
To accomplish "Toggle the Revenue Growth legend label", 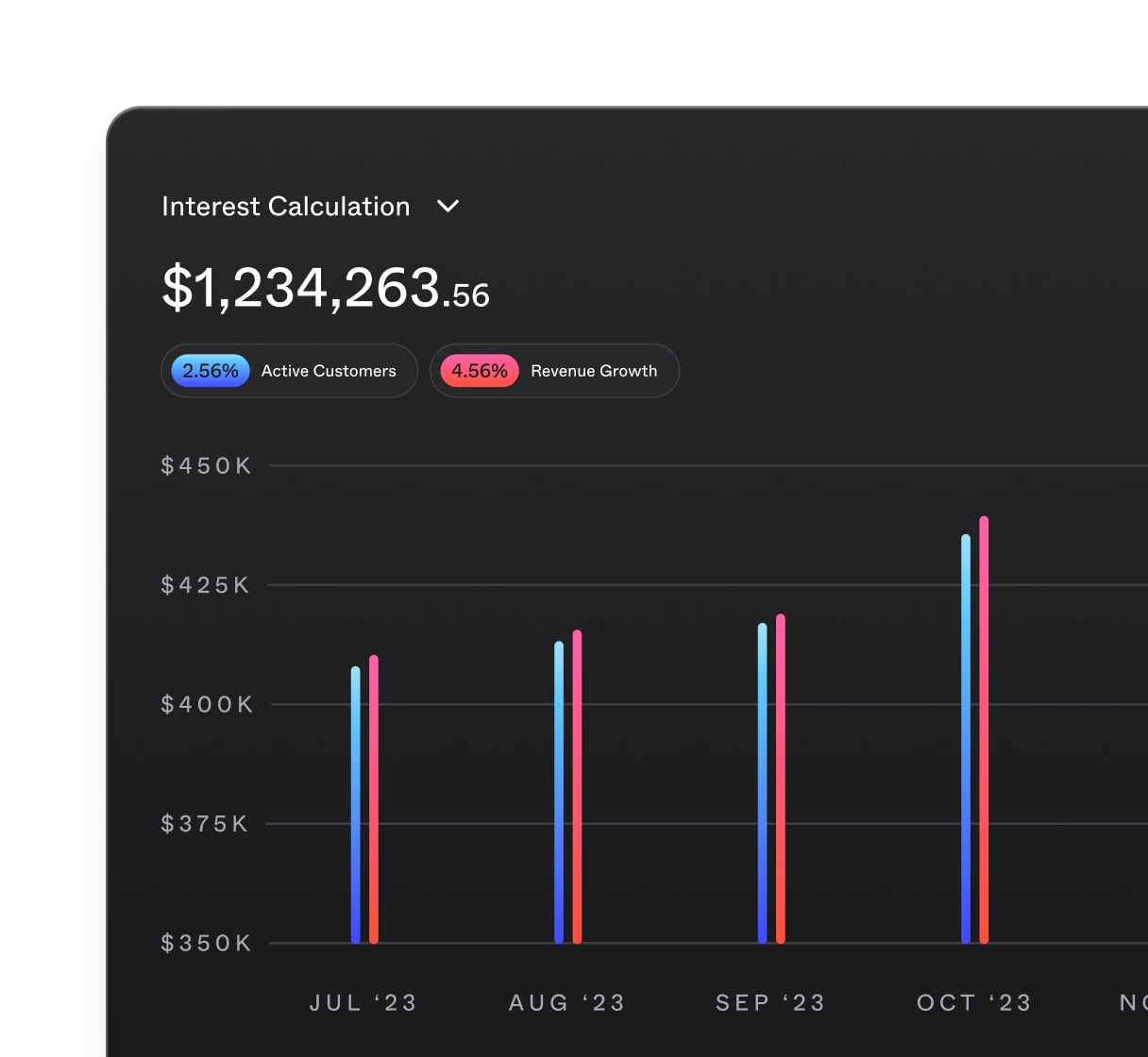I will (x=594, y=371).
